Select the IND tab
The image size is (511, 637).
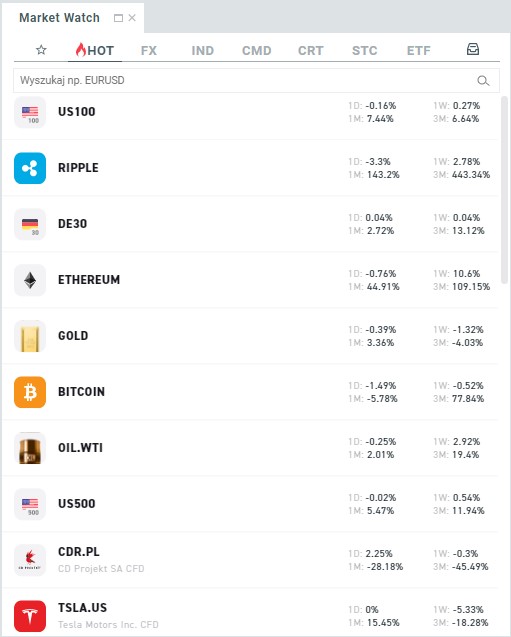pyautogui.click(x=203, y=51)
